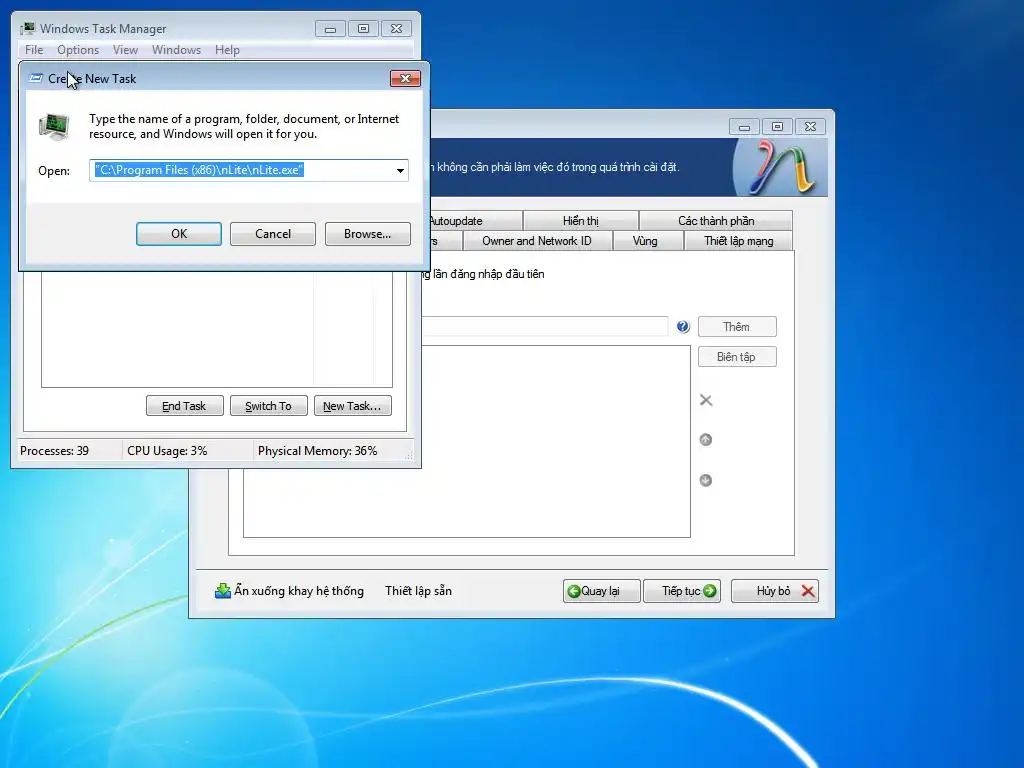Cancel nLite with Hủy bỏ button
1024x768 pixels.
point(775,591)
